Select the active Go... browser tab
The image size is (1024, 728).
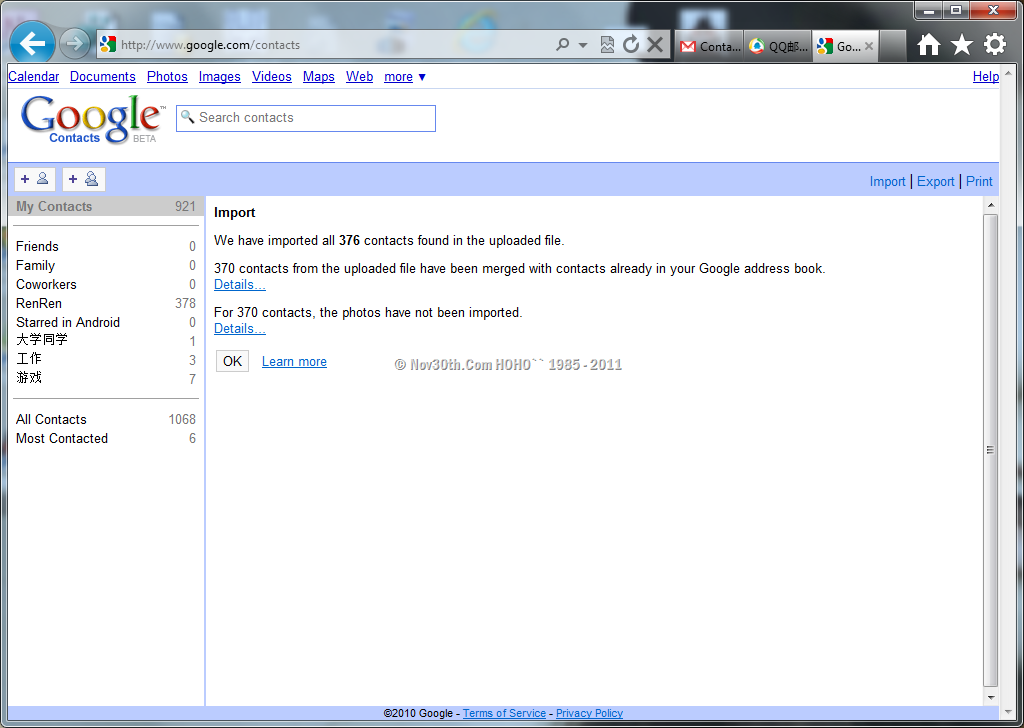[846, 46]
